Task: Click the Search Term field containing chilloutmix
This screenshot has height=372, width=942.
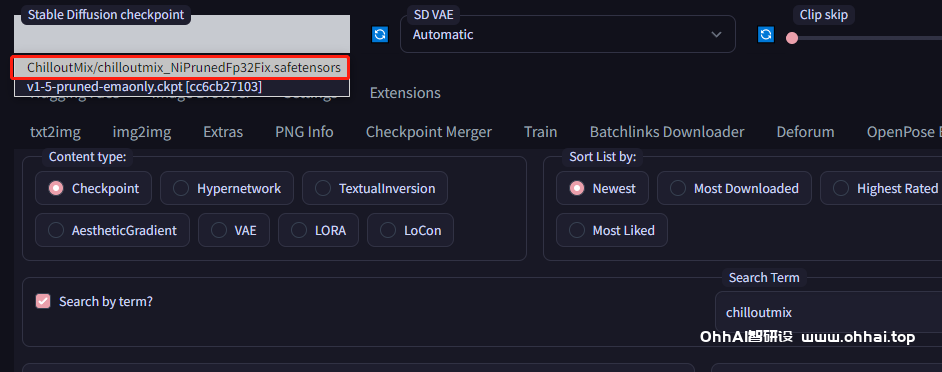Action: coord(828,312)
